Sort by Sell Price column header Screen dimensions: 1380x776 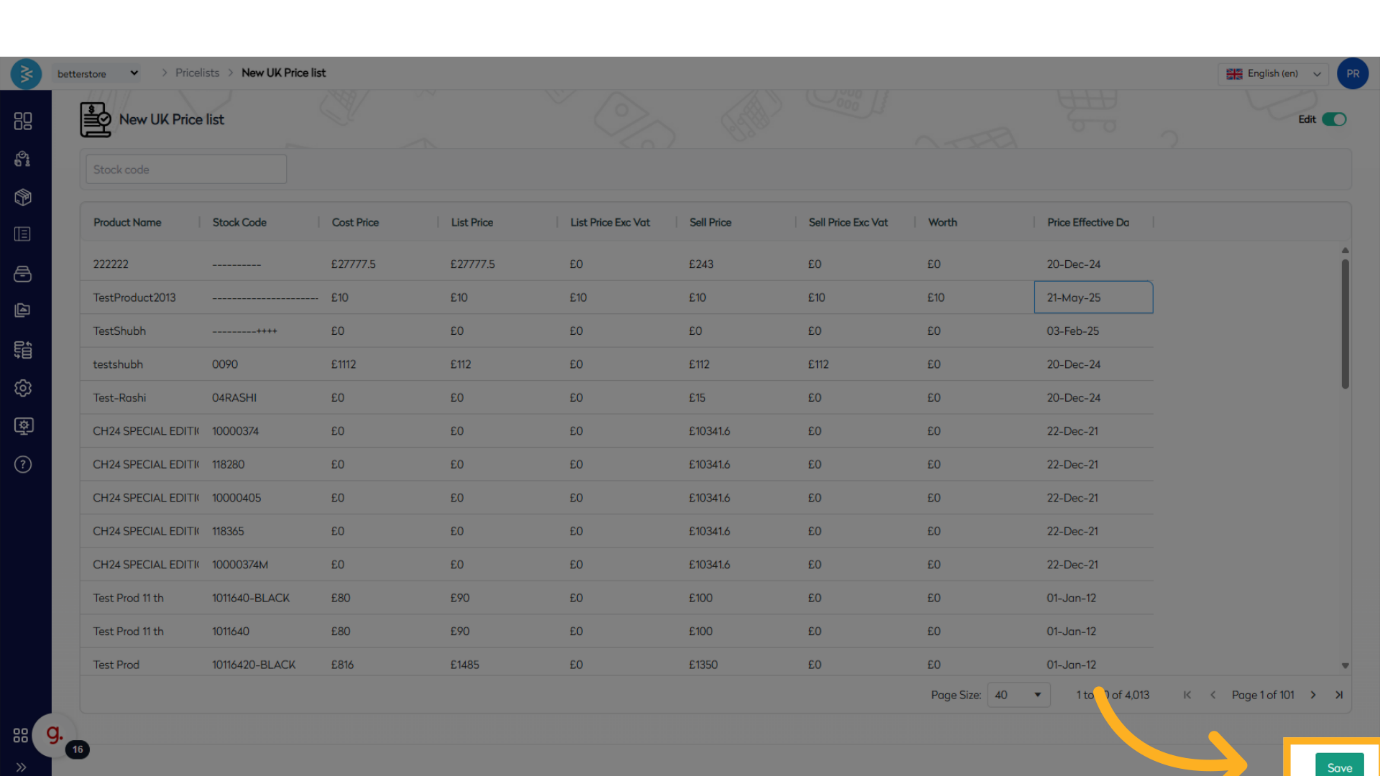(710, 222)
